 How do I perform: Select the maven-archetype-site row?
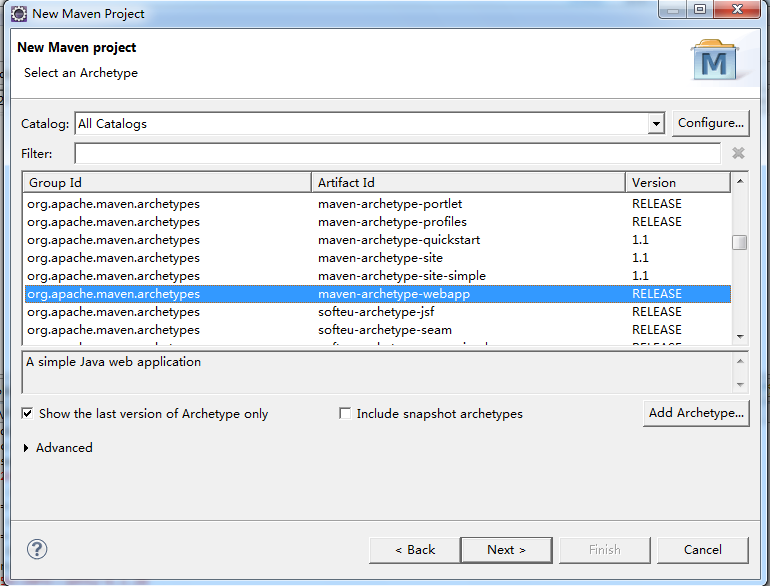378,258
